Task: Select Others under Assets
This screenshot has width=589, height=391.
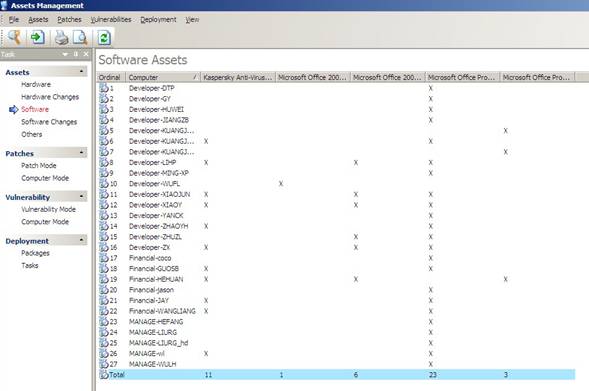Action: (x=32, y=134)
